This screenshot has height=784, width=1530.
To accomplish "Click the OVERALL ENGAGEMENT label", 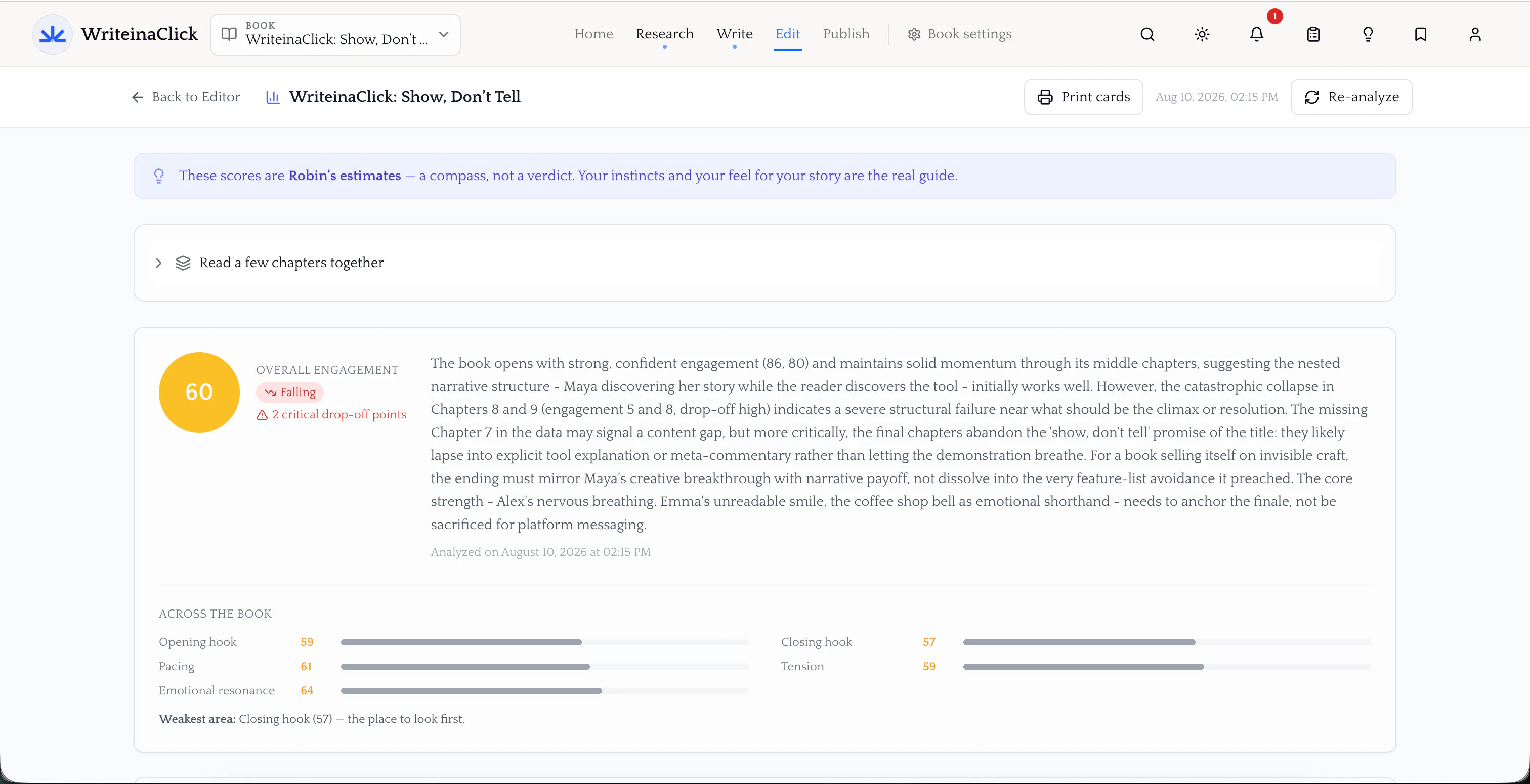I will click(327, 370).
